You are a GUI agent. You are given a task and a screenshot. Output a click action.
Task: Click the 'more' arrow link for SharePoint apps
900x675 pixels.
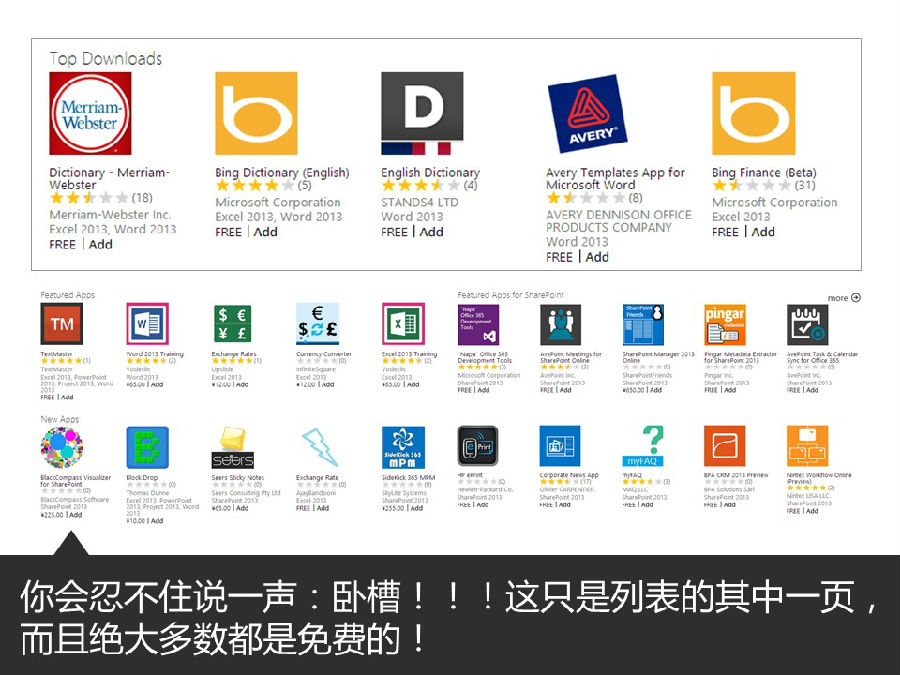pyautogui.click(x=844, y=297)
